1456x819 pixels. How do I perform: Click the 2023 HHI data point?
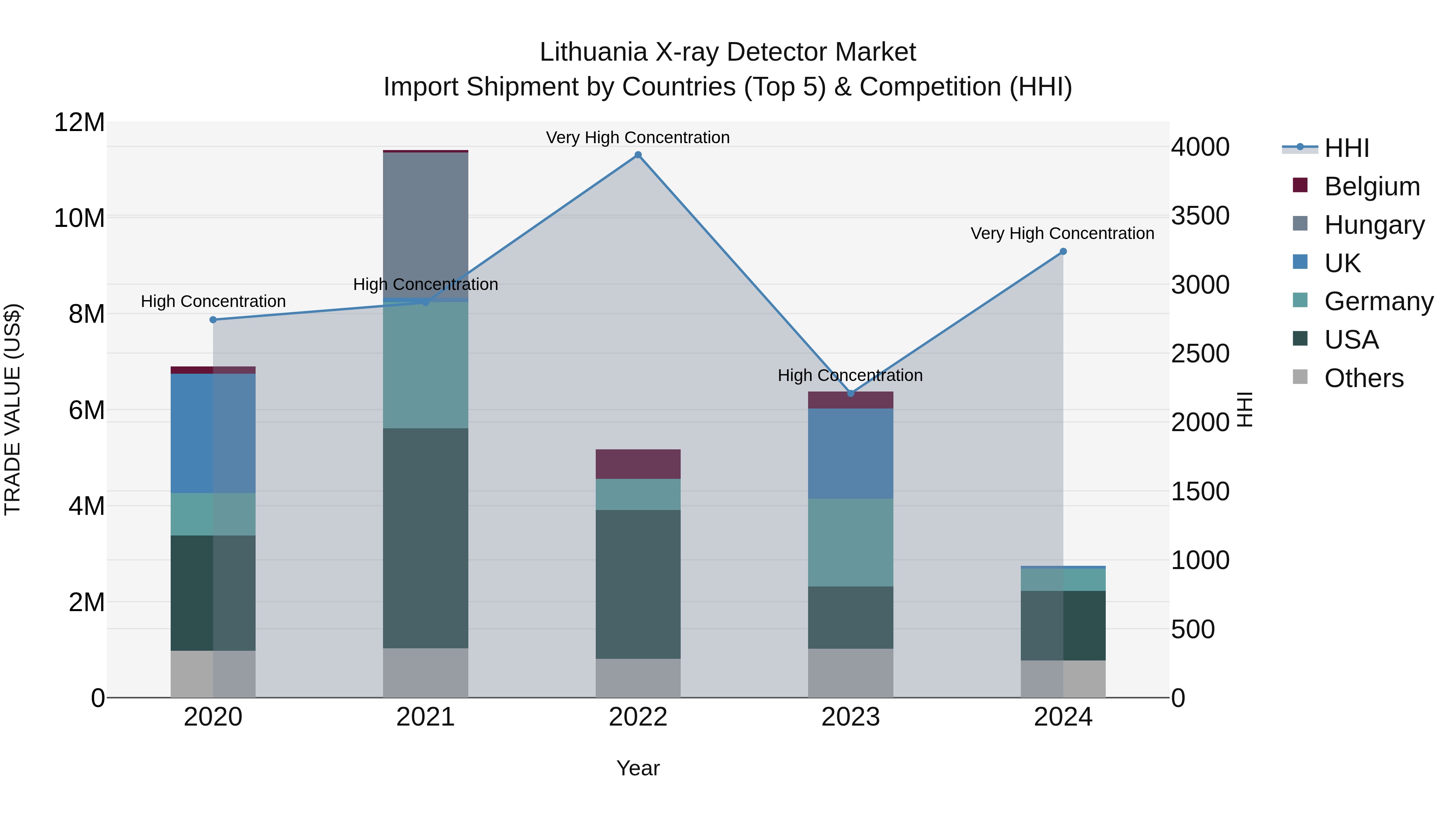[x=851, y=394]
